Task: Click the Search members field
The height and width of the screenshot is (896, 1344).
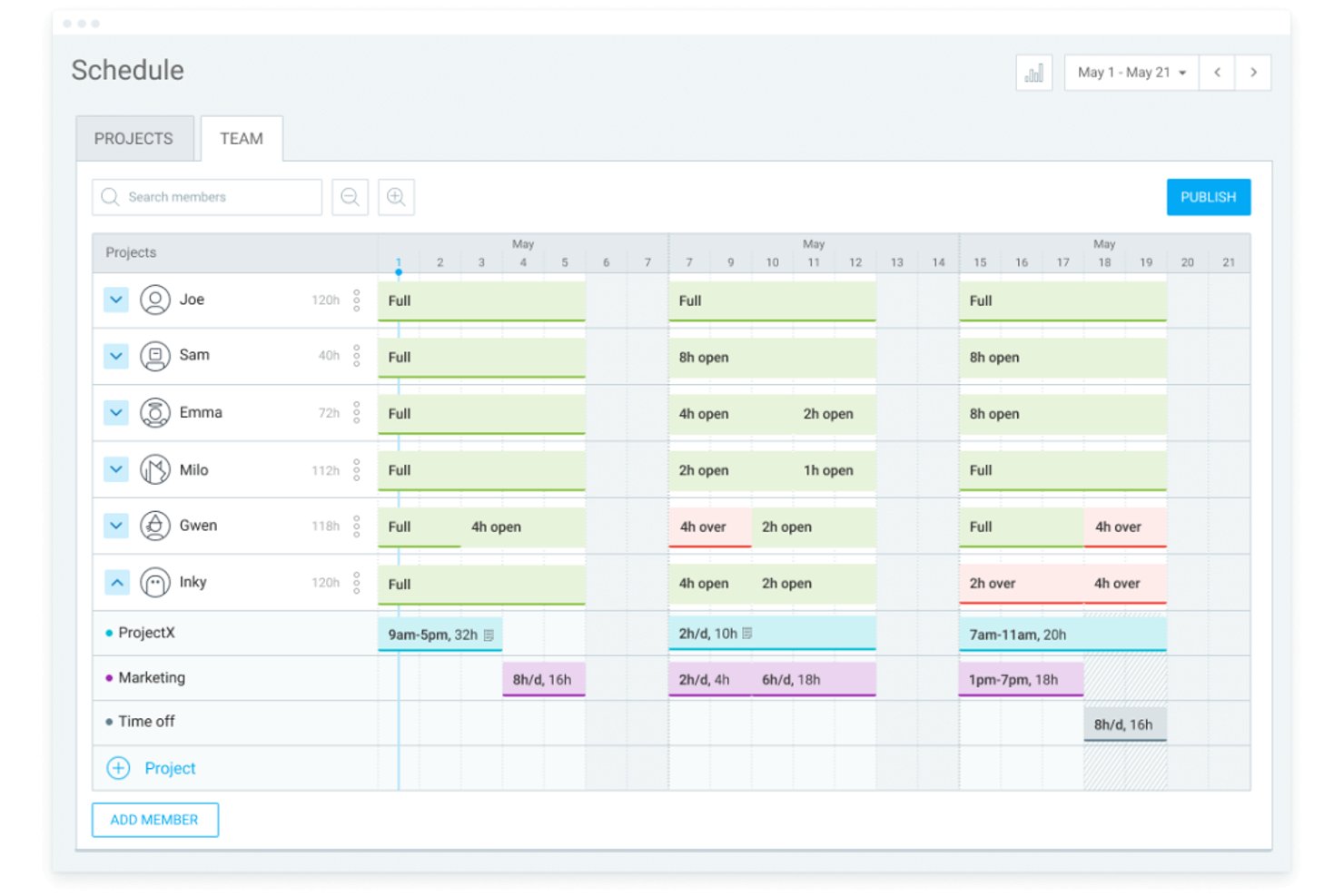Action: [x=207, y=197]
